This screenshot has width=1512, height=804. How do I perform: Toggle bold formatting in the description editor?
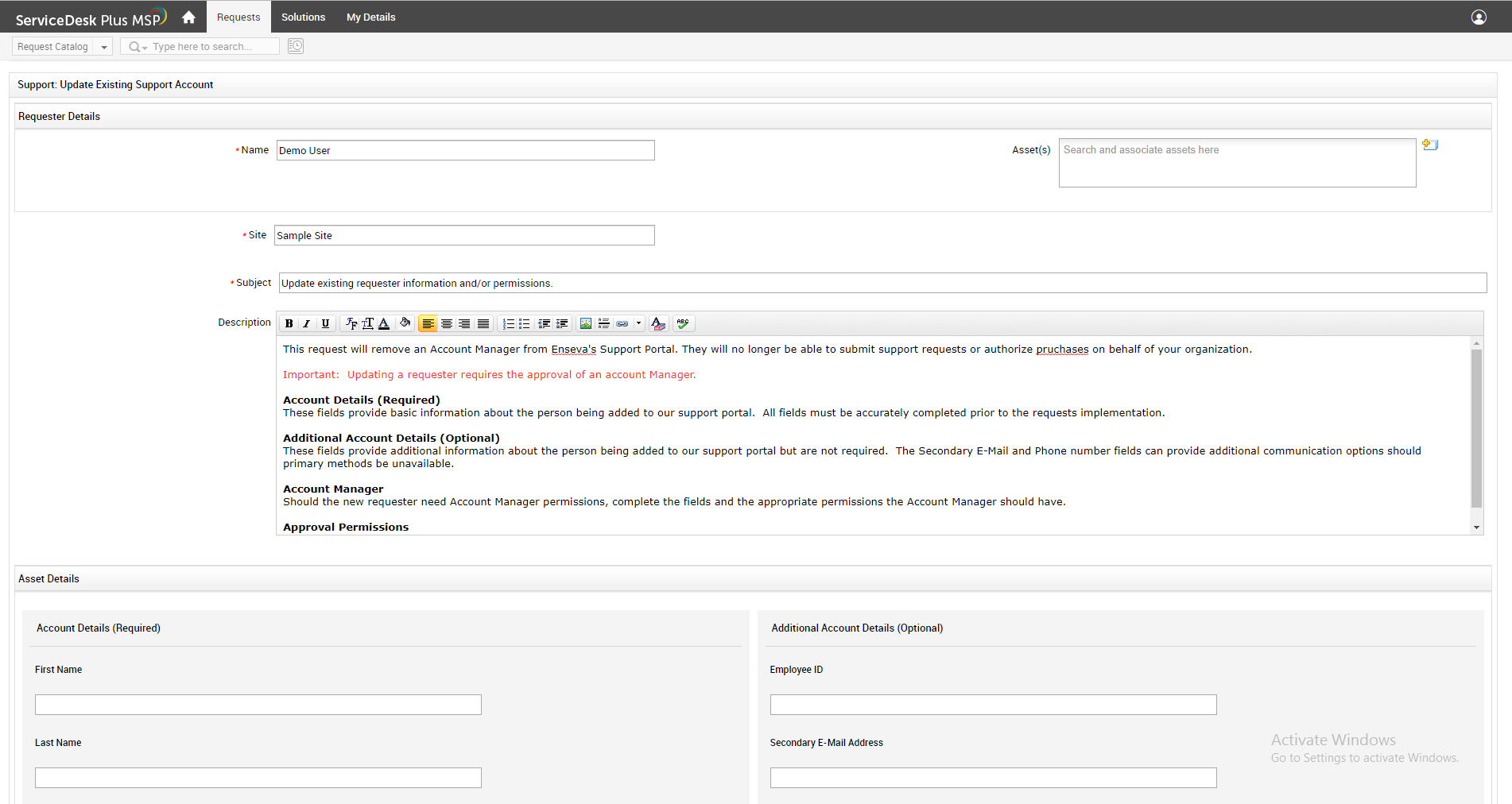(x=289, y=323)
